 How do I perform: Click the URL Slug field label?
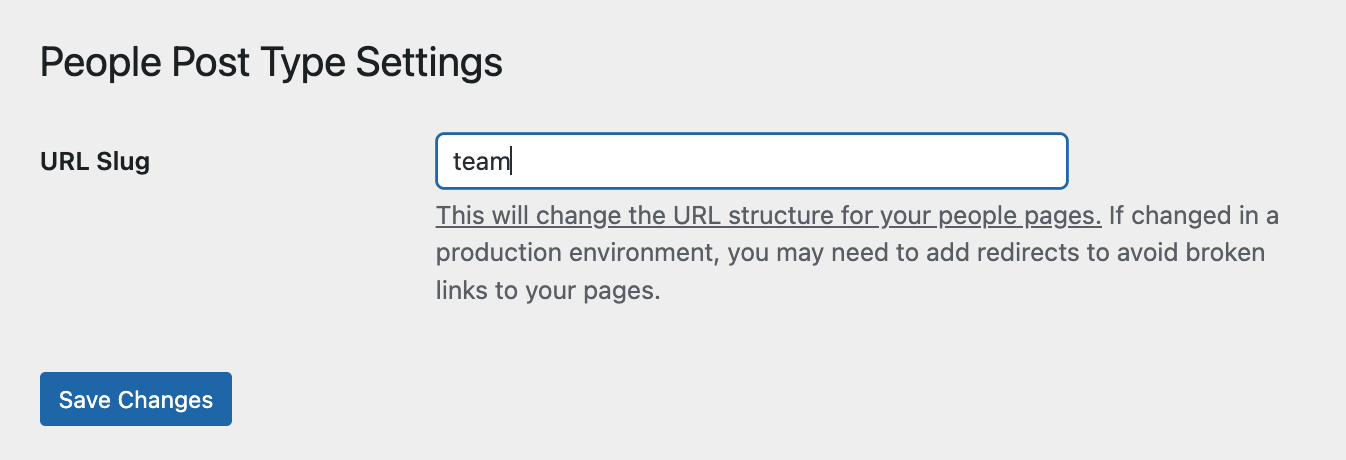[x=95, y=161]
